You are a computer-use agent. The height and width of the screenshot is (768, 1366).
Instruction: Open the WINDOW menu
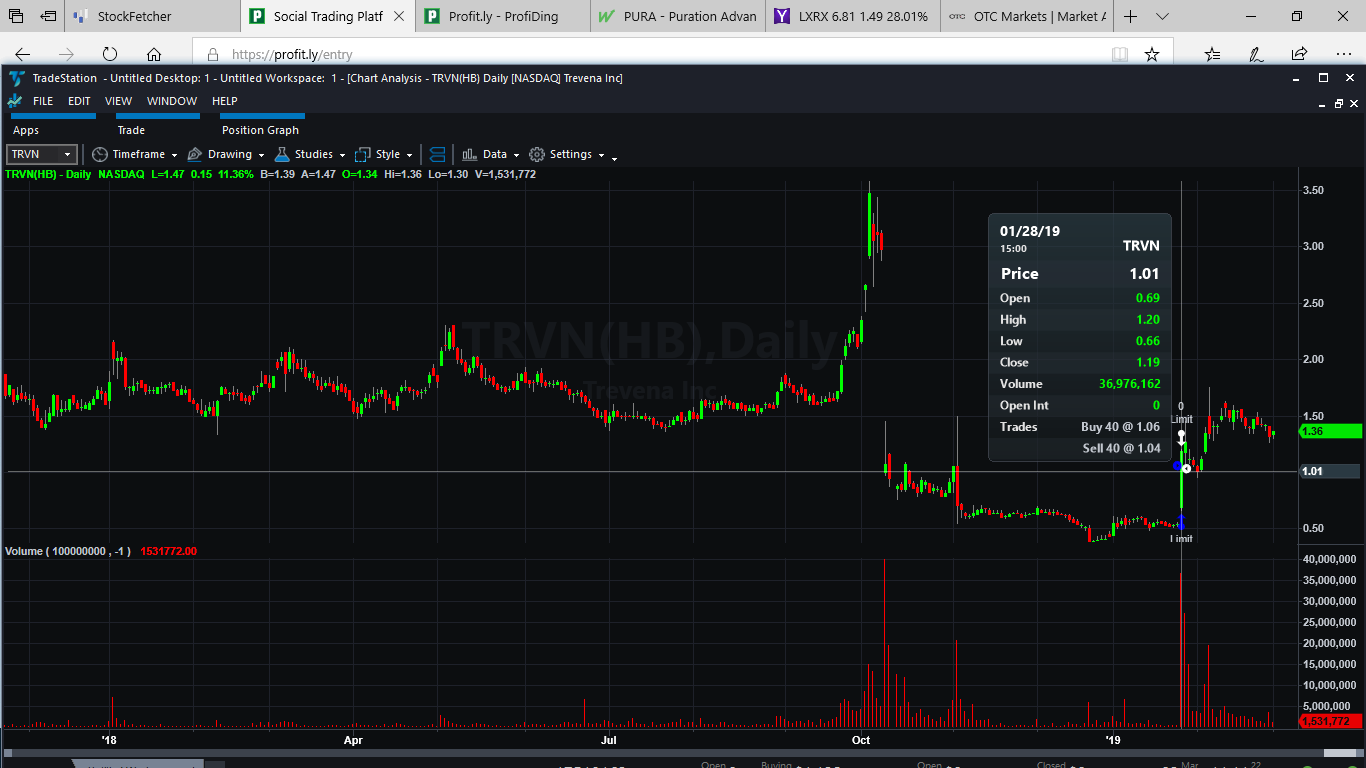[x=172, y=101]
